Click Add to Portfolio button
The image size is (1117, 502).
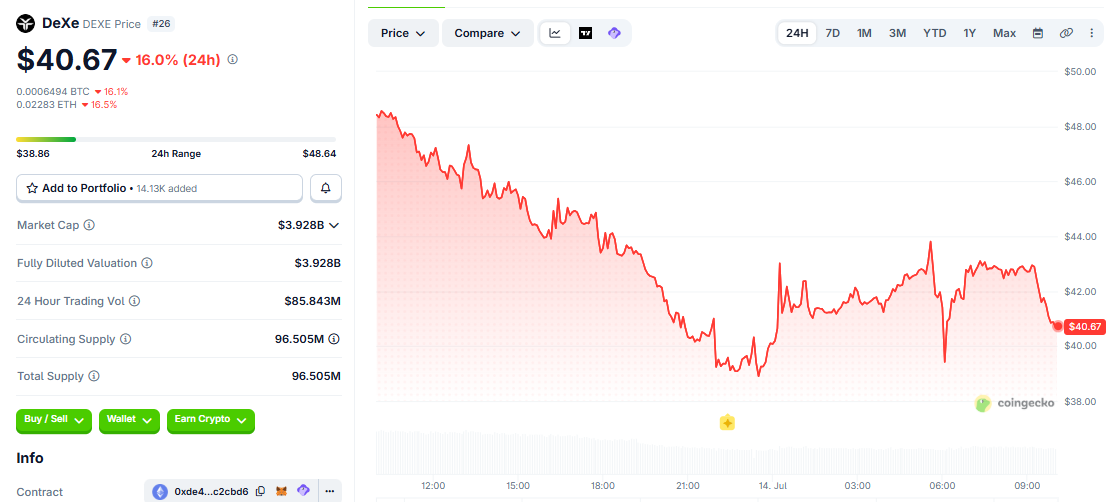coord(160,188)
